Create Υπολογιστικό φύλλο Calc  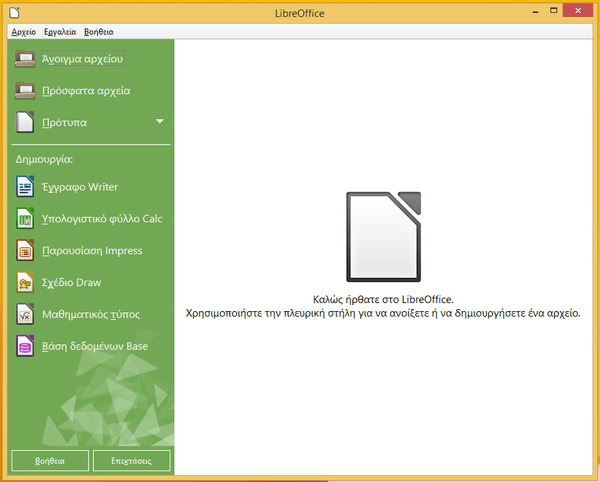tap(102, 219)
